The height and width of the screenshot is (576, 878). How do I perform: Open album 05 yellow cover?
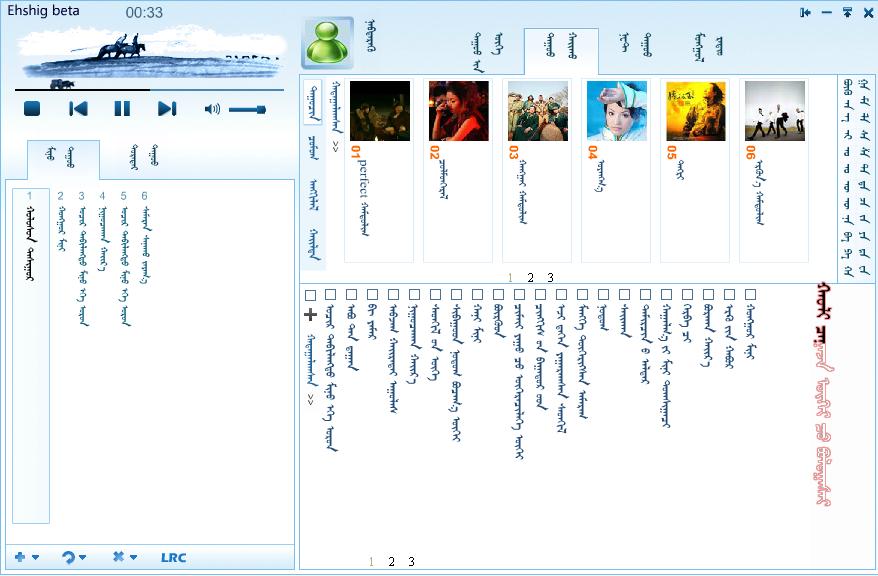click(x=695, y=111)
